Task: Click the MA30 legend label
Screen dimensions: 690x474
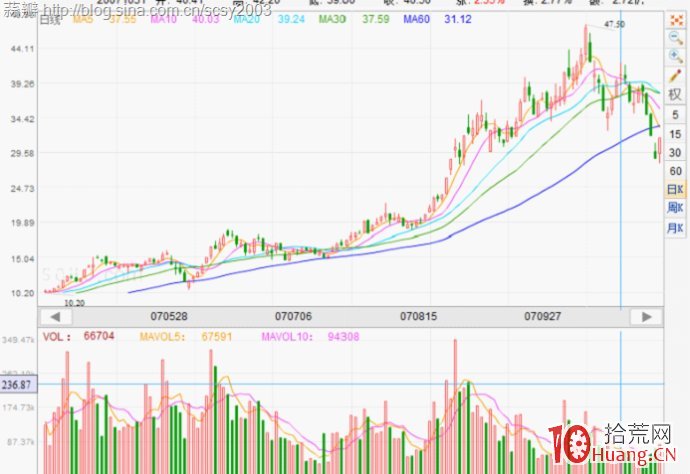Action: click(332, 19)
